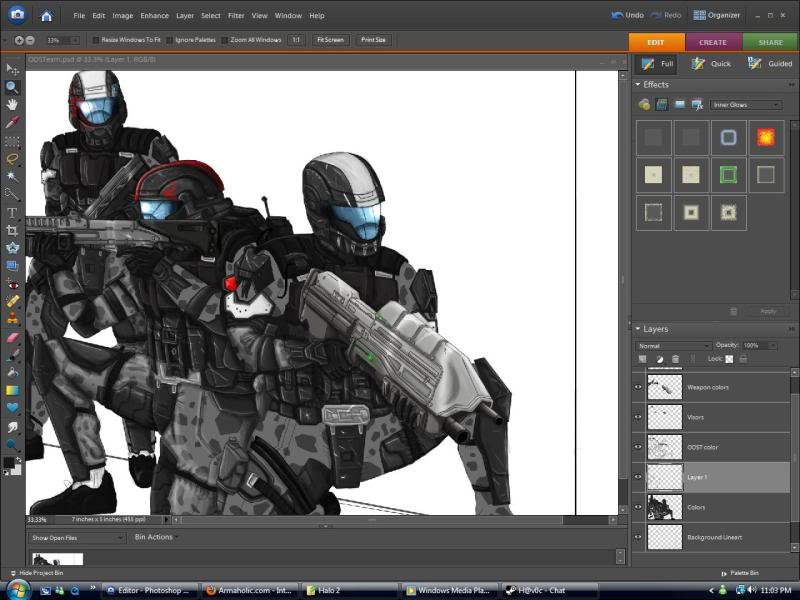Select the Straighten tool
Viewport: 800px width, 600px height.
click(x=12, y=265)
